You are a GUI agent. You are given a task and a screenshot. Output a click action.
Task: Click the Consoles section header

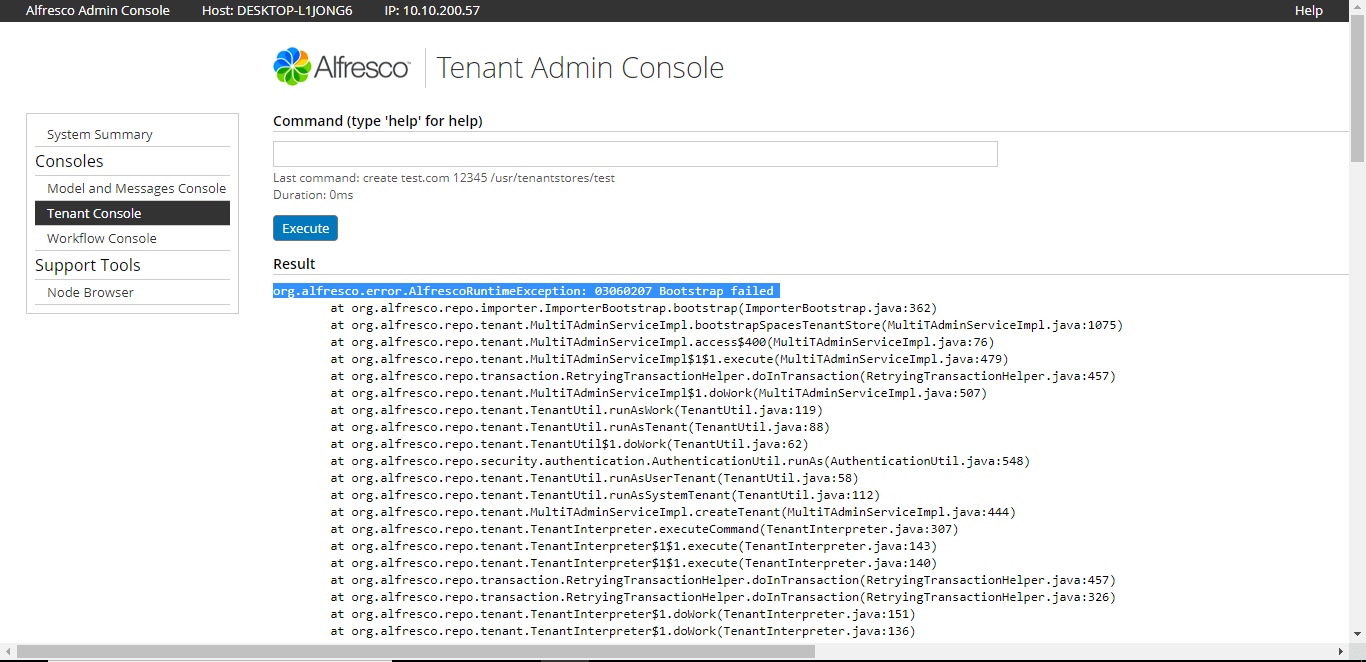point(69,160)
